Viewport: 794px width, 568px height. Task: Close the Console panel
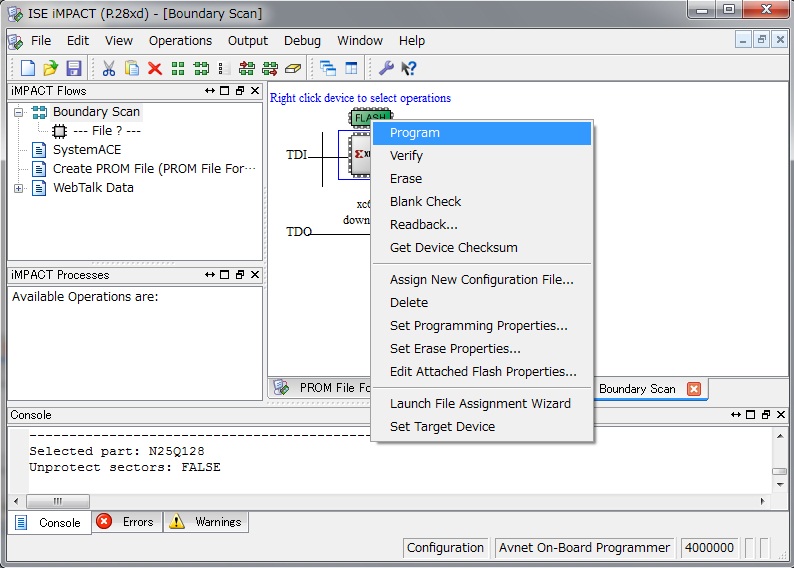[x=781, y=415]
